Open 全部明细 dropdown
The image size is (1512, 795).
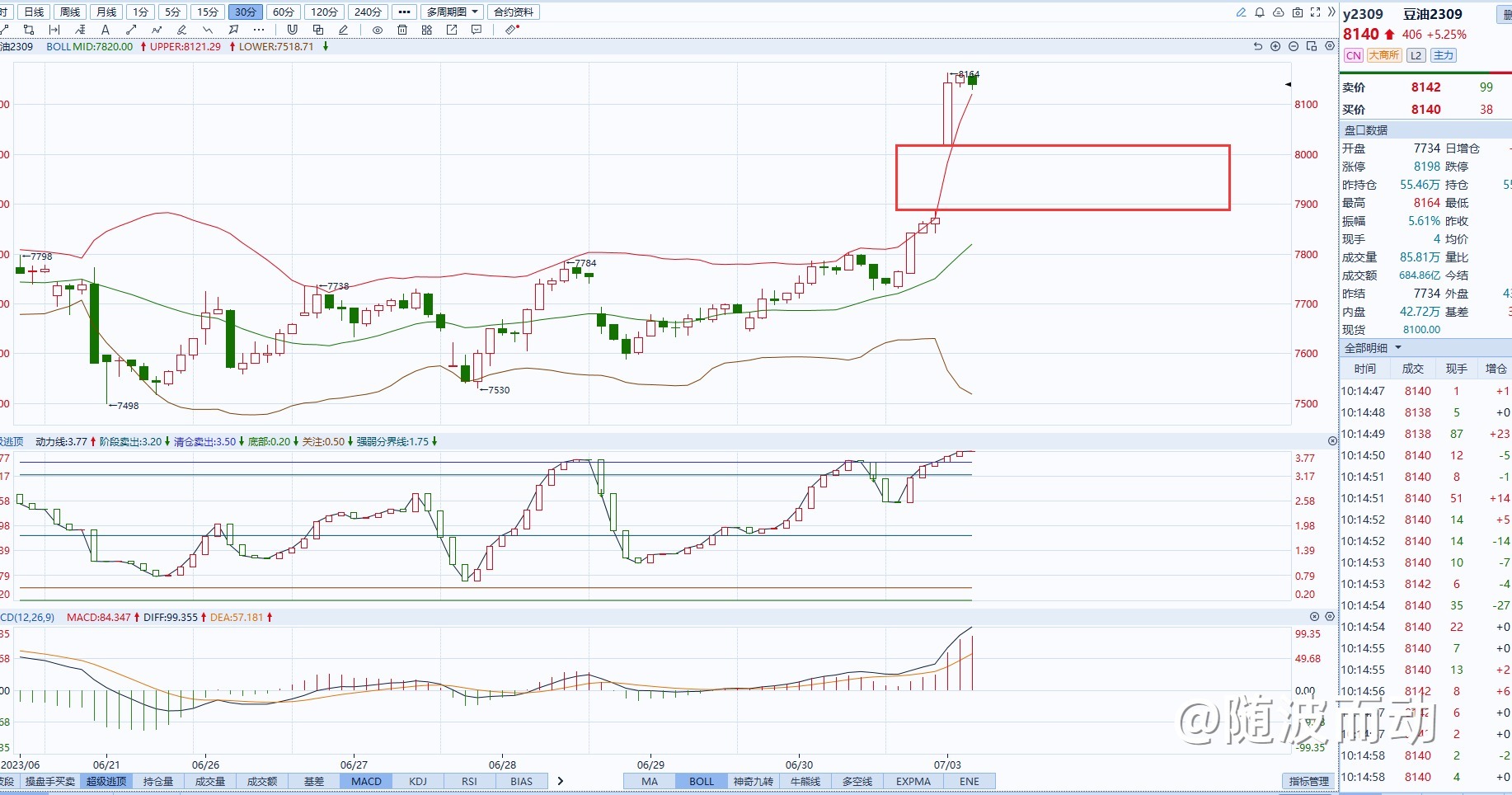[x=1373, y=348]
